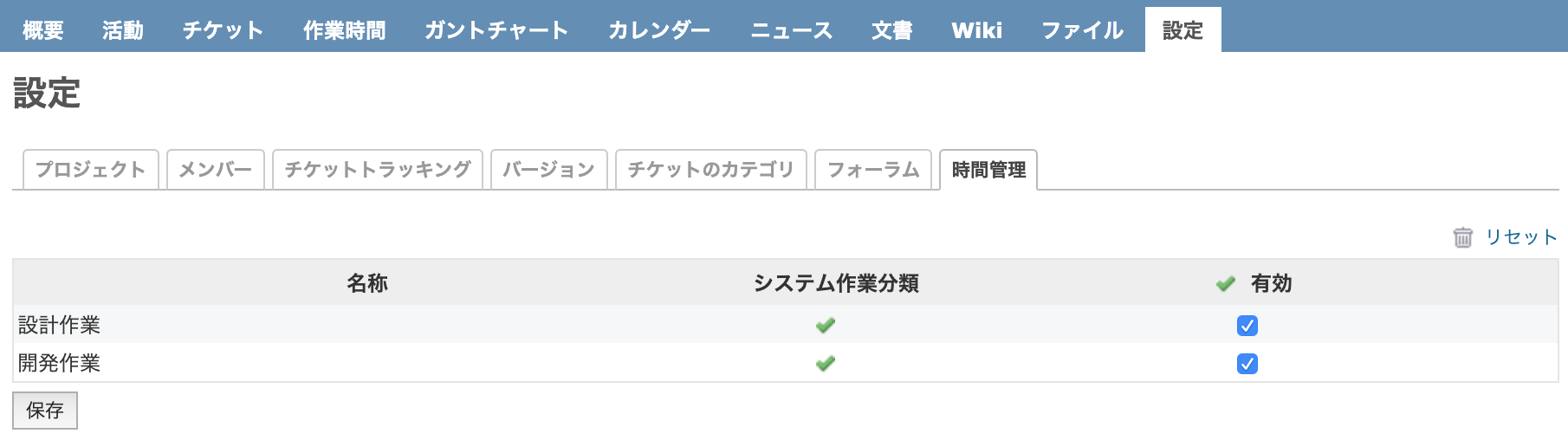
Task: Open the Wiki section
Action: point(977,30)
